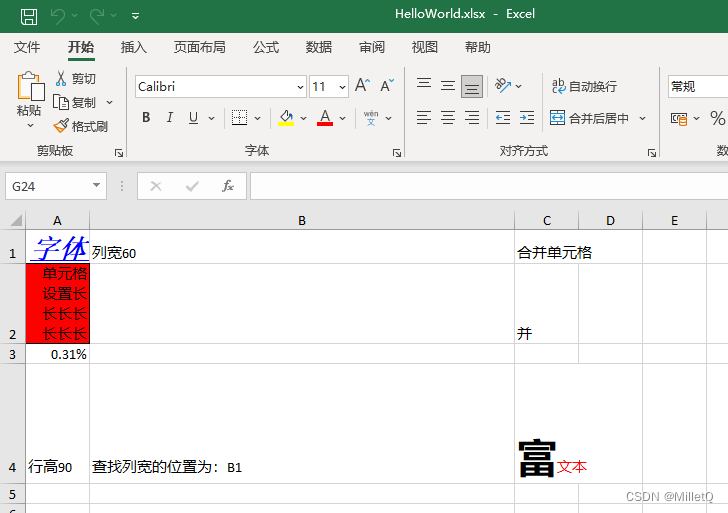
Task: Expand the borders options arrow
Action: click(x=257, y=118)
